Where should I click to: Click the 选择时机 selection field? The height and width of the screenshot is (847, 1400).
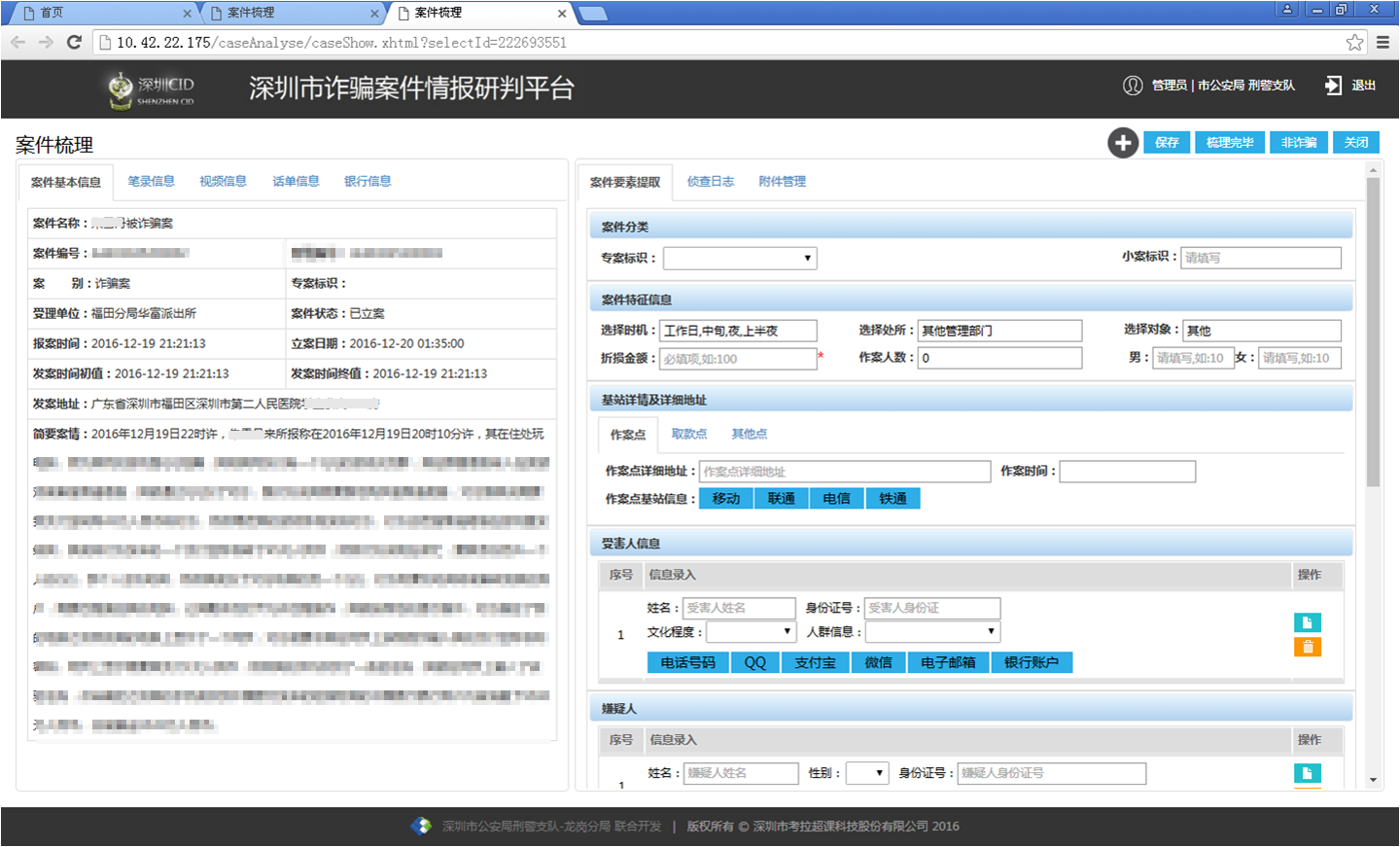point(738,331)
